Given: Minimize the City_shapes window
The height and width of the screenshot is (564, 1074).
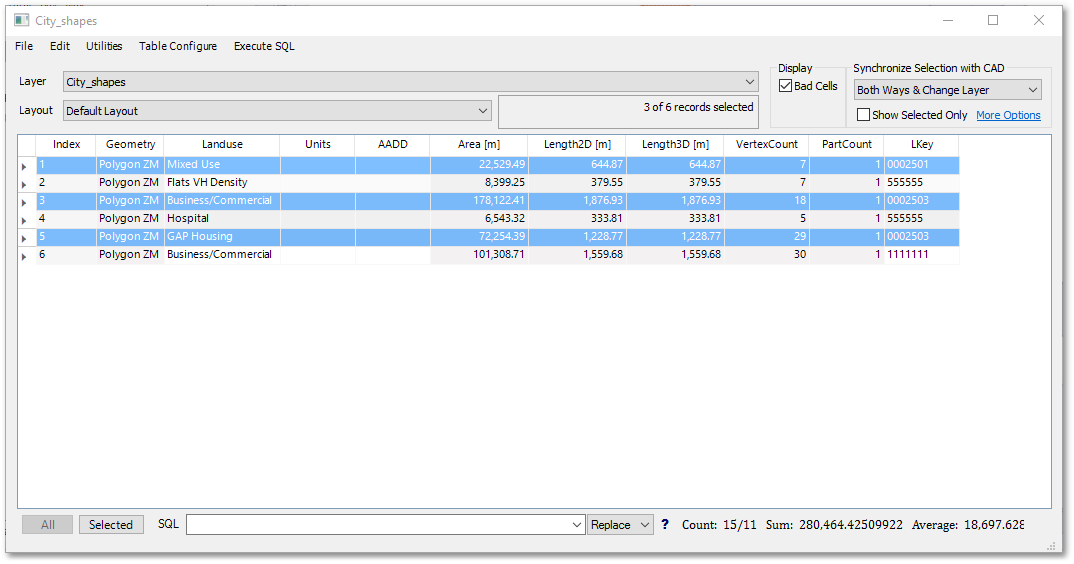Looking at the screenshot, I should [x=948, y=20].
